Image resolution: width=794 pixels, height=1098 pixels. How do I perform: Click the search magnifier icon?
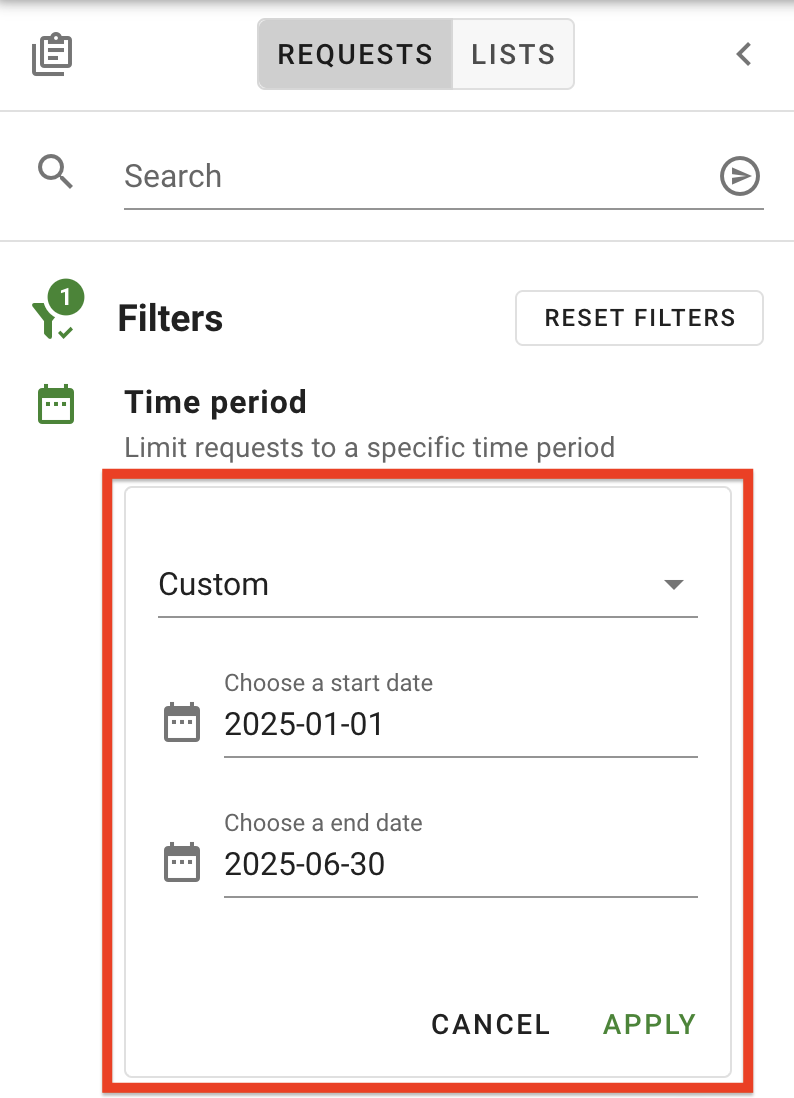tap(56, 172)
